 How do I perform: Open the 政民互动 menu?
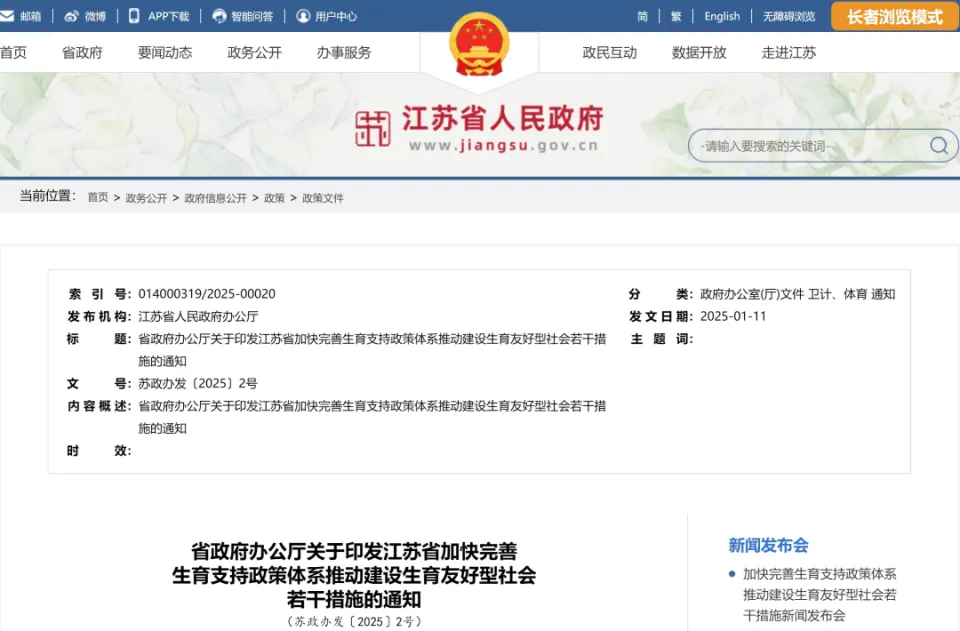(x=610, y=53)
